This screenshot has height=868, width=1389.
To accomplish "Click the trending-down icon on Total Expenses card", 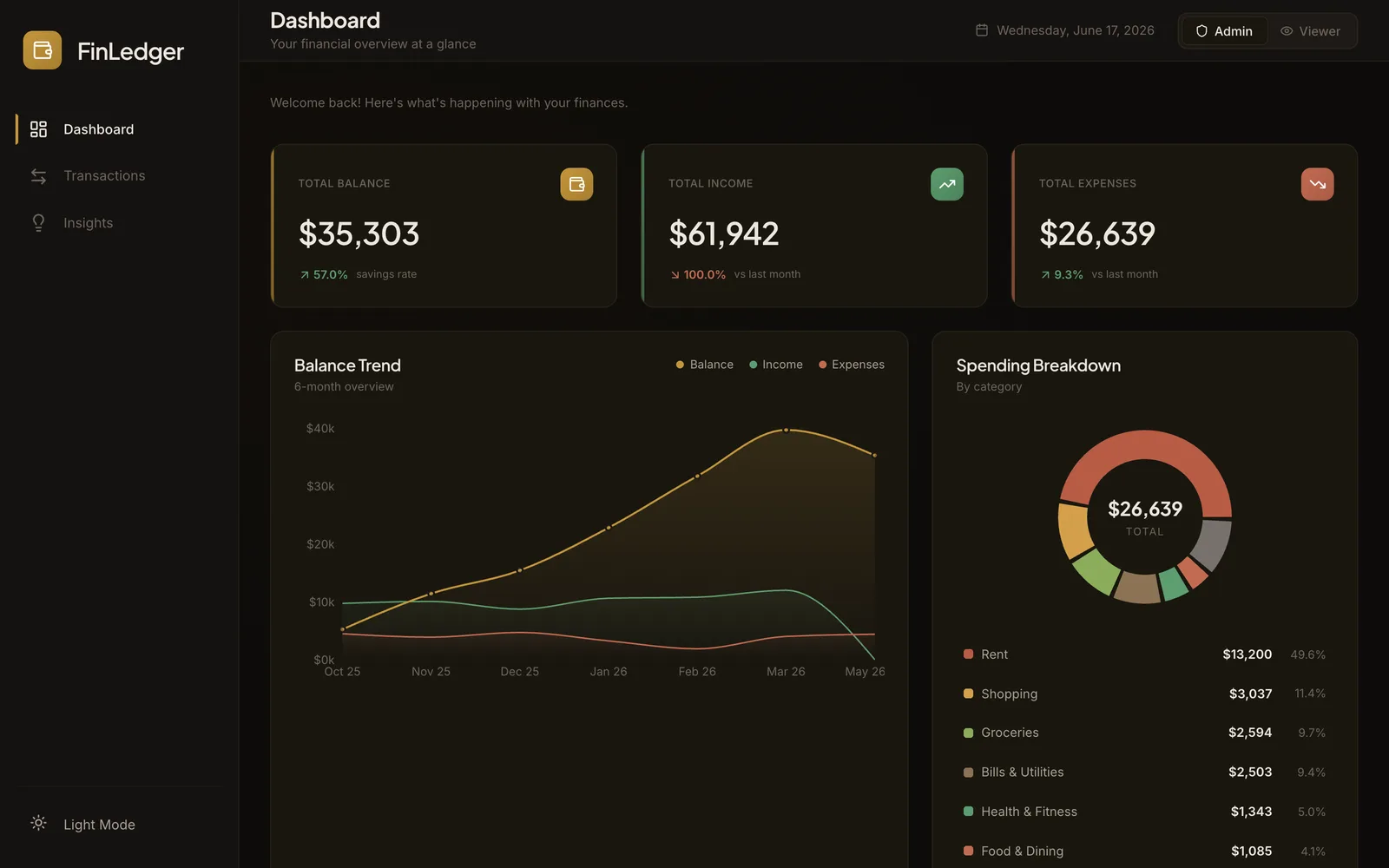I will 1318,184.
